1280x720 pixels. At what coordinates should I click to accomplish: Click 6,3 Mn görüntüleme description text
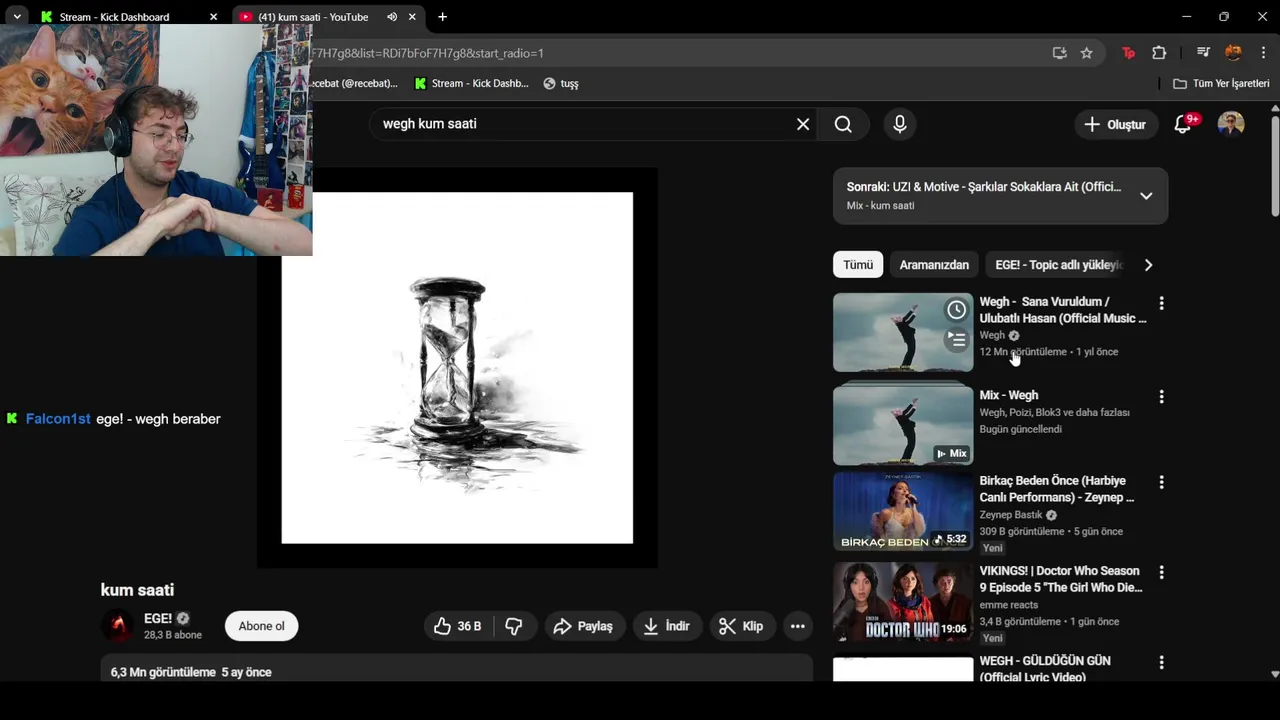pyautogui.click(x=163, y=672)
